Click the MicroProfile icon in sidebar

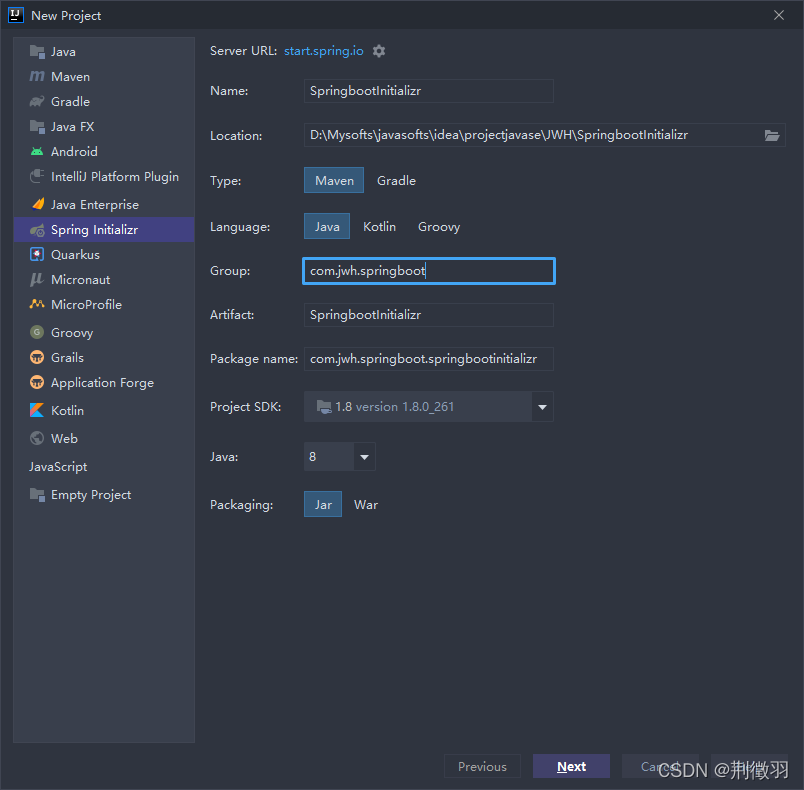coord(37,305)
